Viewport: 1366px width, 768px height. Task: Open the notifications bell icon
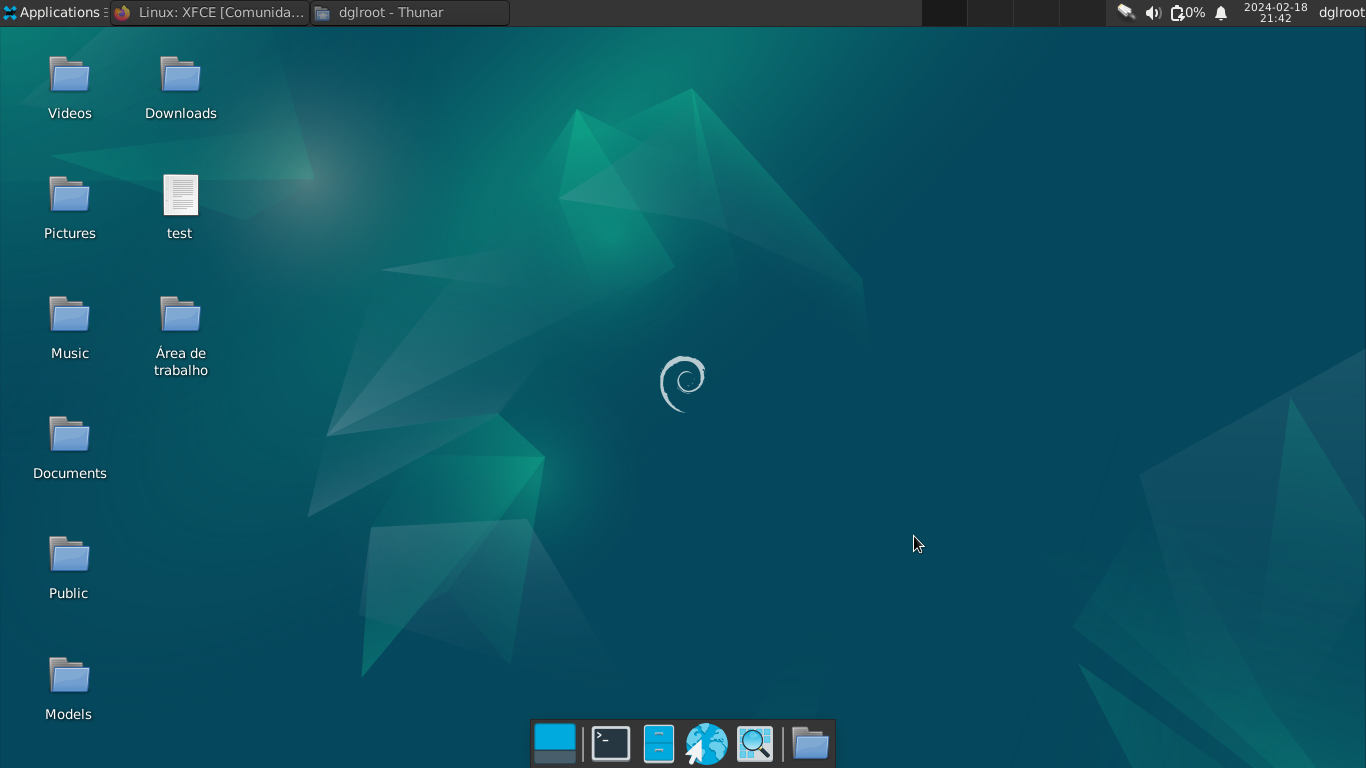tap(1221, 13)
